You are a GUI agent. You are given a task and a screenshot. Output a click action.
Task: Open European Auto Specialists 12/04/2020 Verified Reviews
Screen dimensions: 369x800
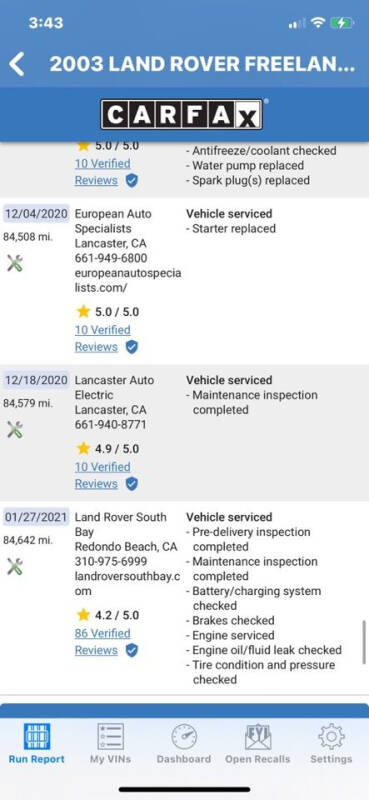tap(103, 338)
